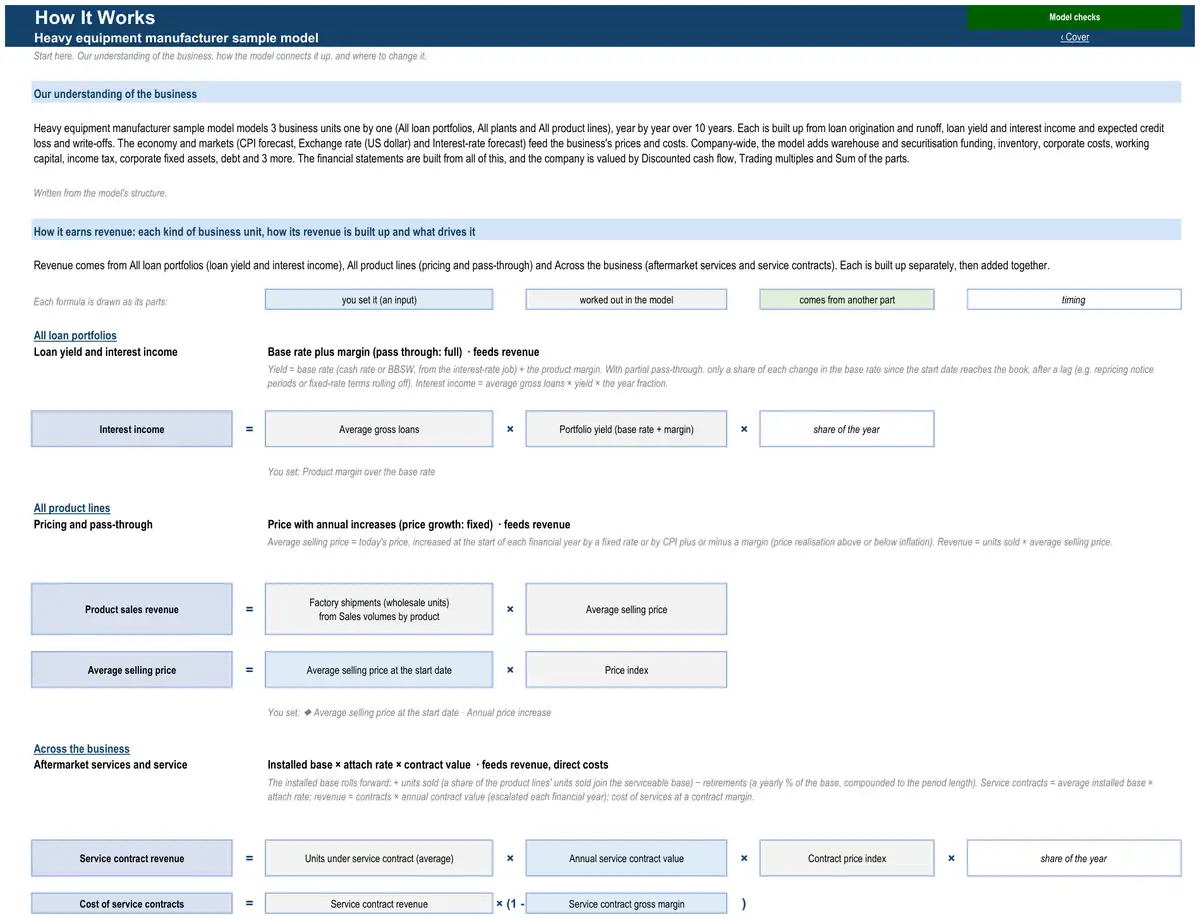Select the Annual service contract value box
The height and width of the screenshot is (919, 1200).
point(626,858)
